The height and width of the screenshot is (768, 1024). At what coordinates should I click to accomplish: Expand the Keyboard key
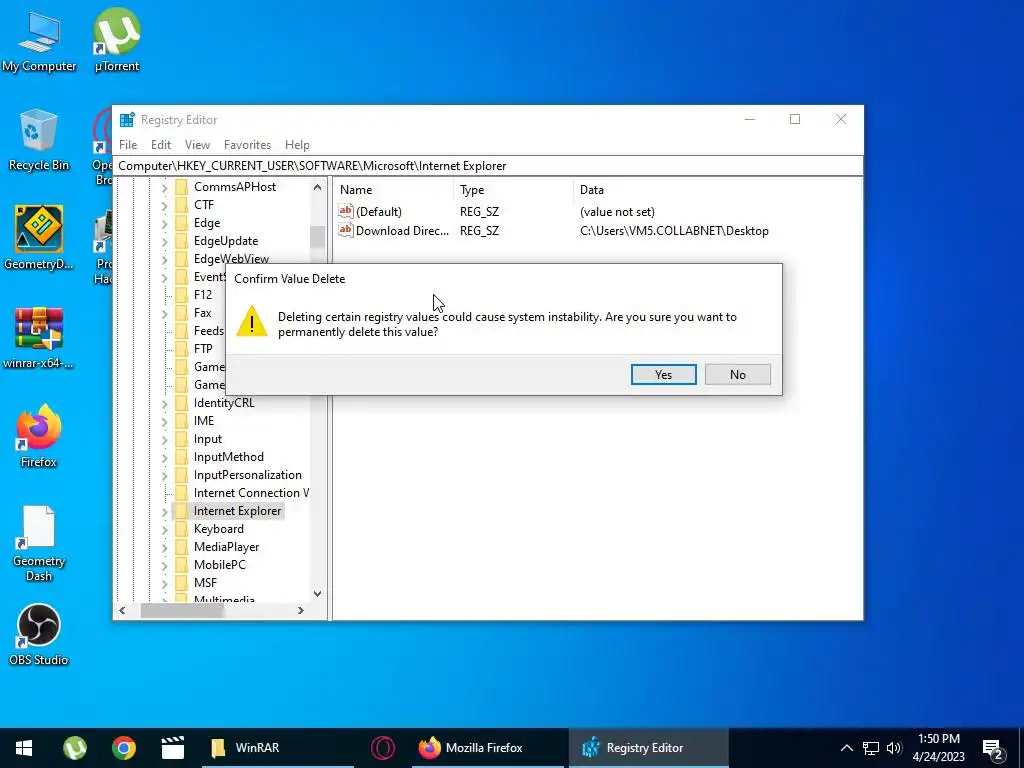pos(164,530)
